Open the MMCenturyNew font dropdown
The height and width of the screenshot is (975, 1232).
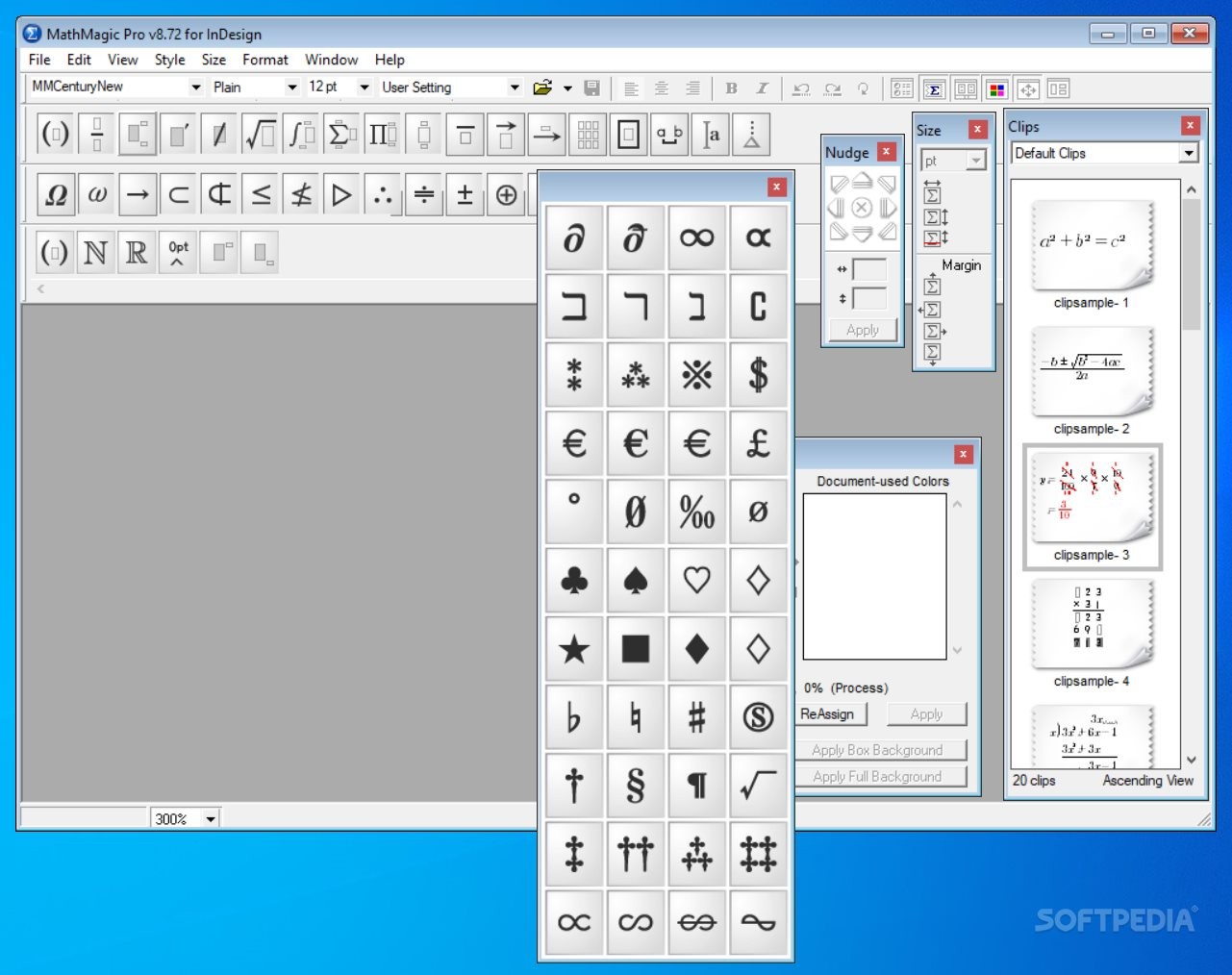(x=195, y=87)
